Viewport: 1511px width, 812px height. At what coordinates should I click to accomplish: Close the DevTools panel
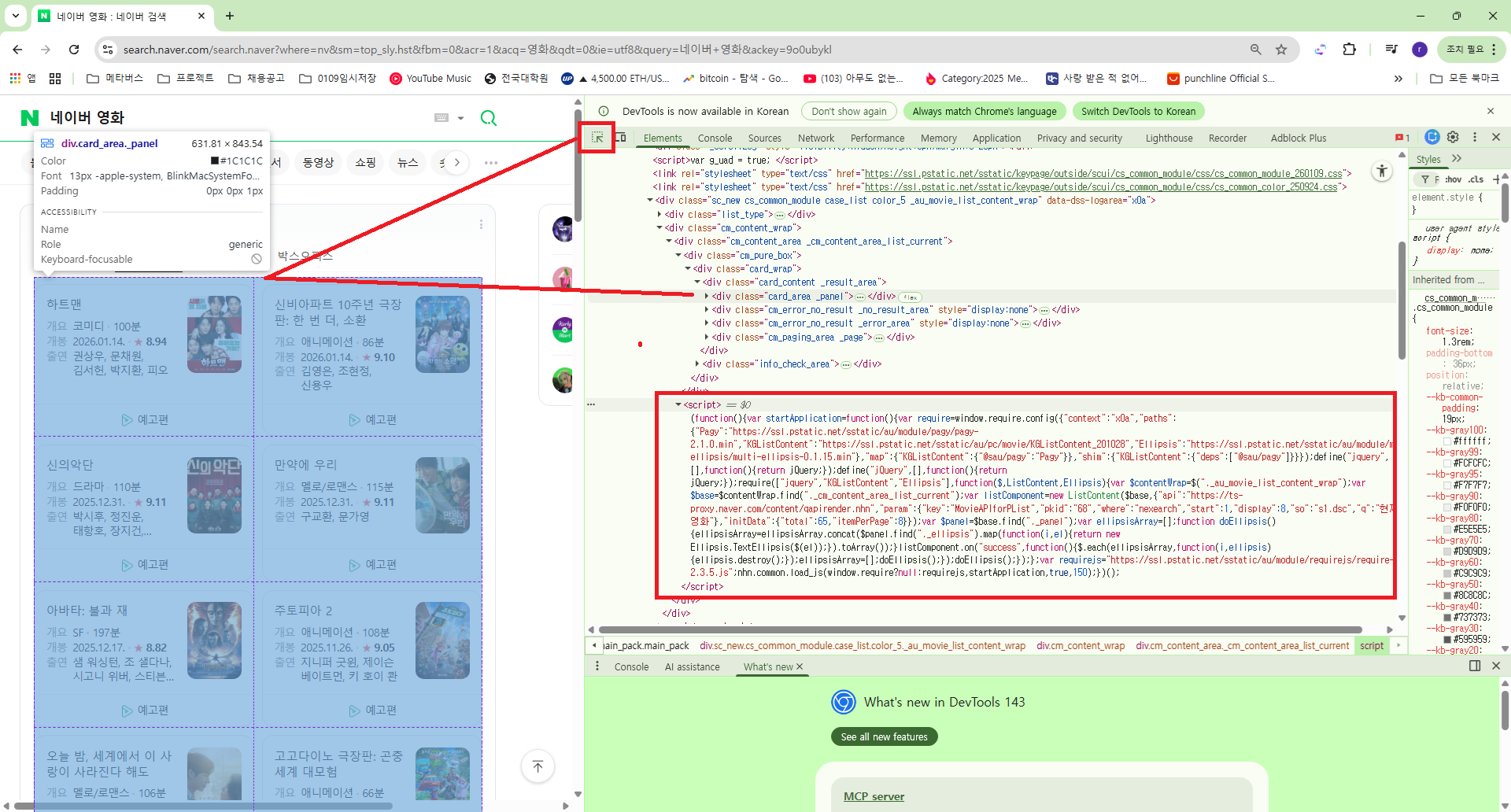coord(1496,137)
